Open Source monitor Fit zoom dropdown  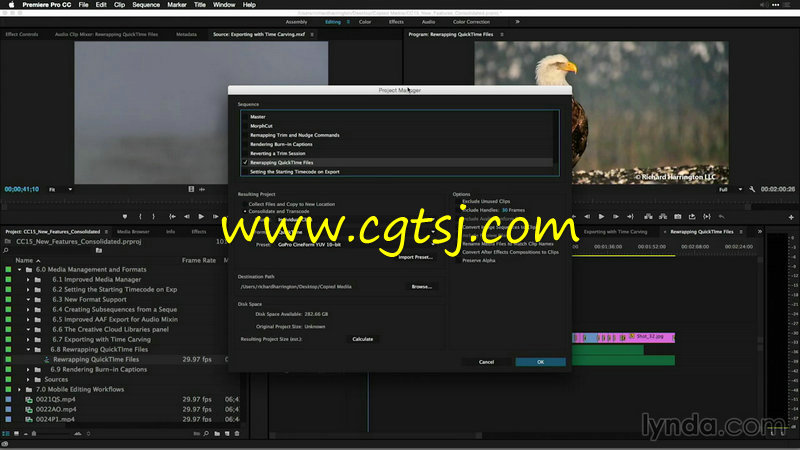pyautogui.click(x=61, y=189)
